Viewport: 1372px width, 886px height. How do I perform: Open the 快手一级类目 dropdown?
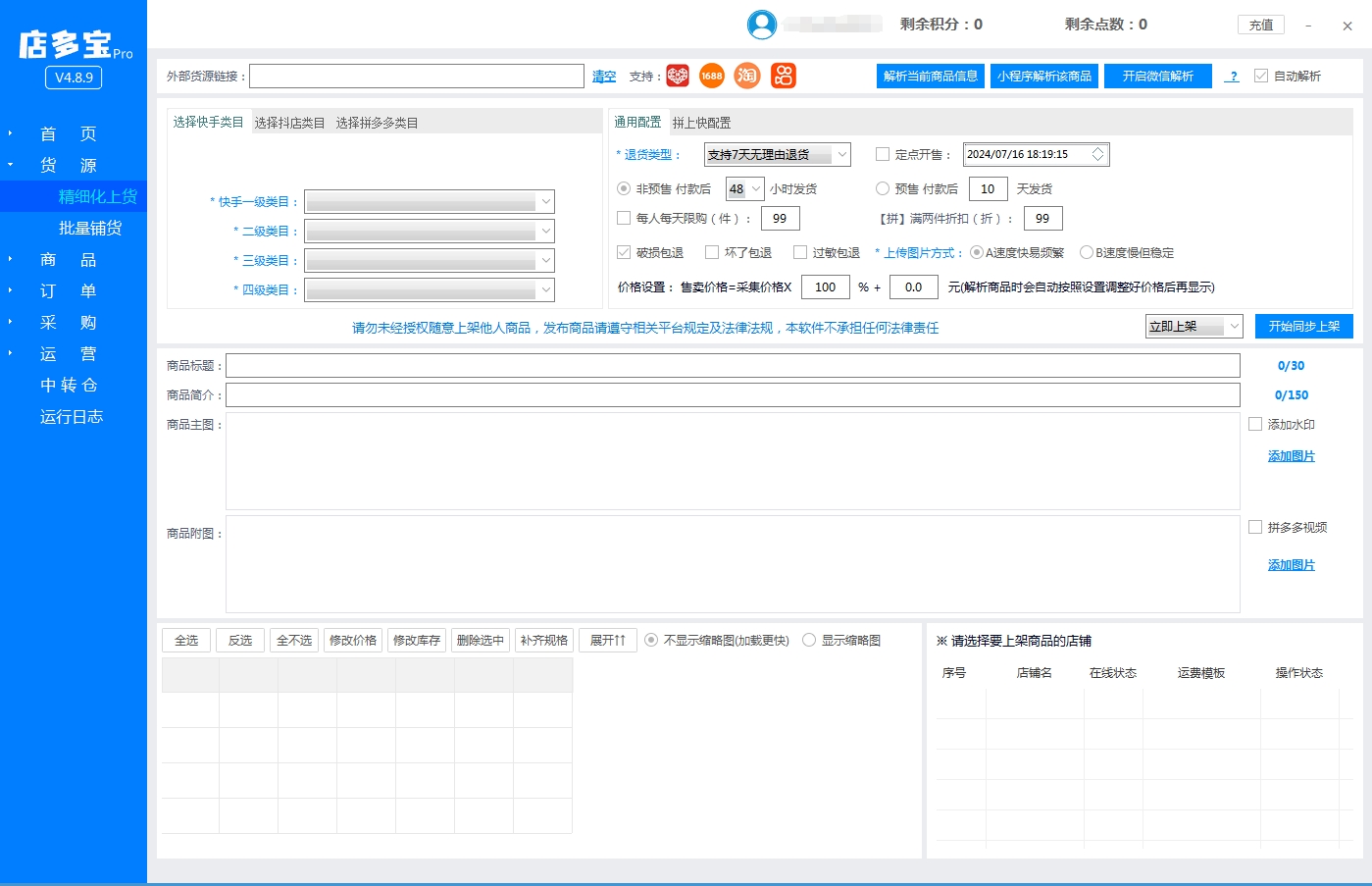430,201
